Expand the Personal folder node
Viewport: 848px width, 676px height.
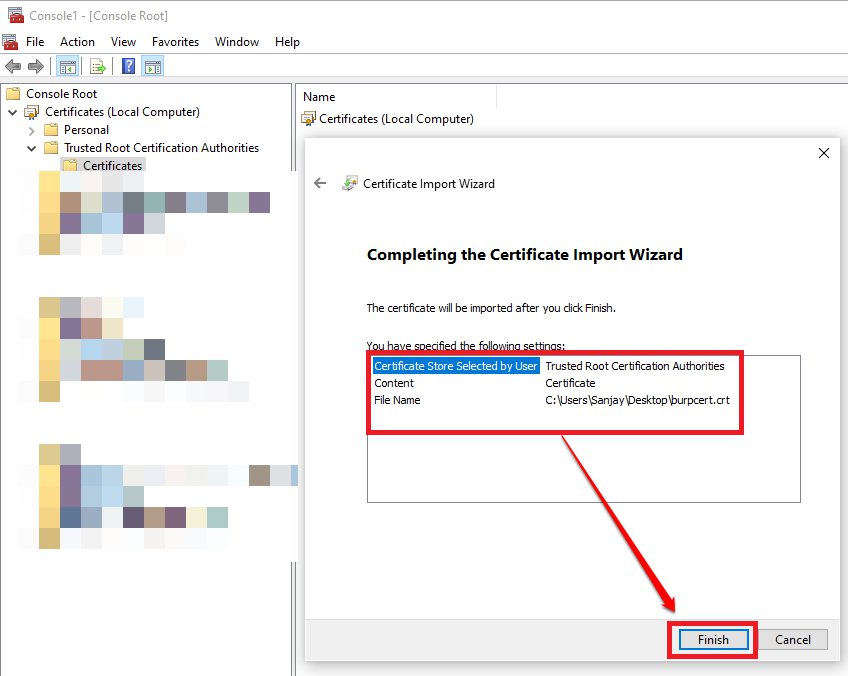click(31, 130)
